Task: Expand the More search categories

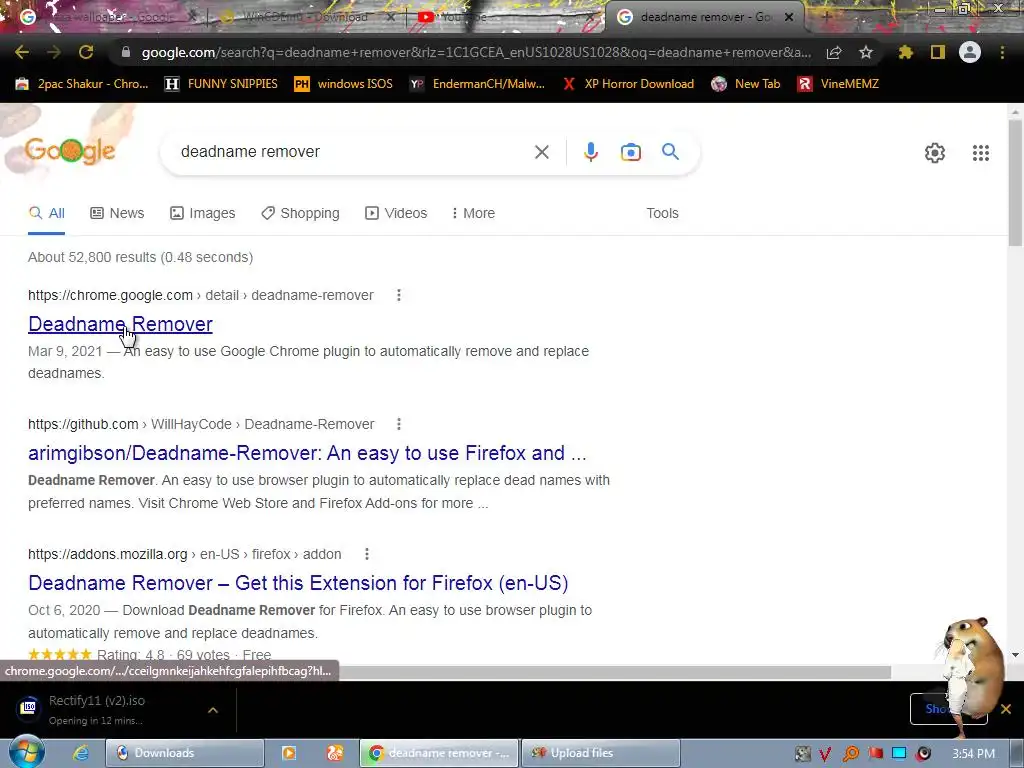Action: [473, 214]
